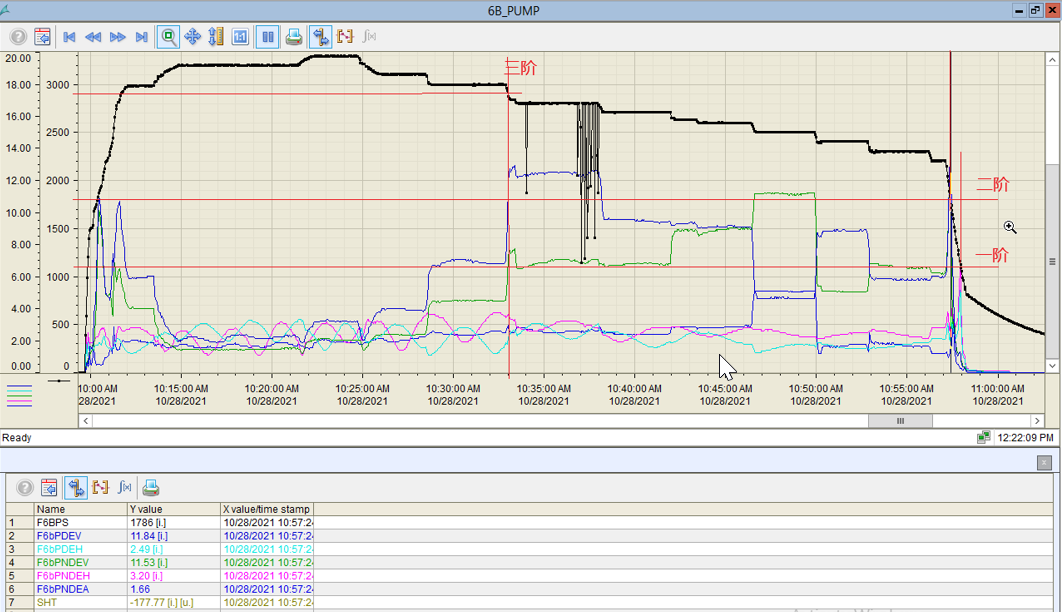Click the calculate statistics icon in top toolbar
The width and height of the screenshot is (1063, 612).
[x=369, y=37]
